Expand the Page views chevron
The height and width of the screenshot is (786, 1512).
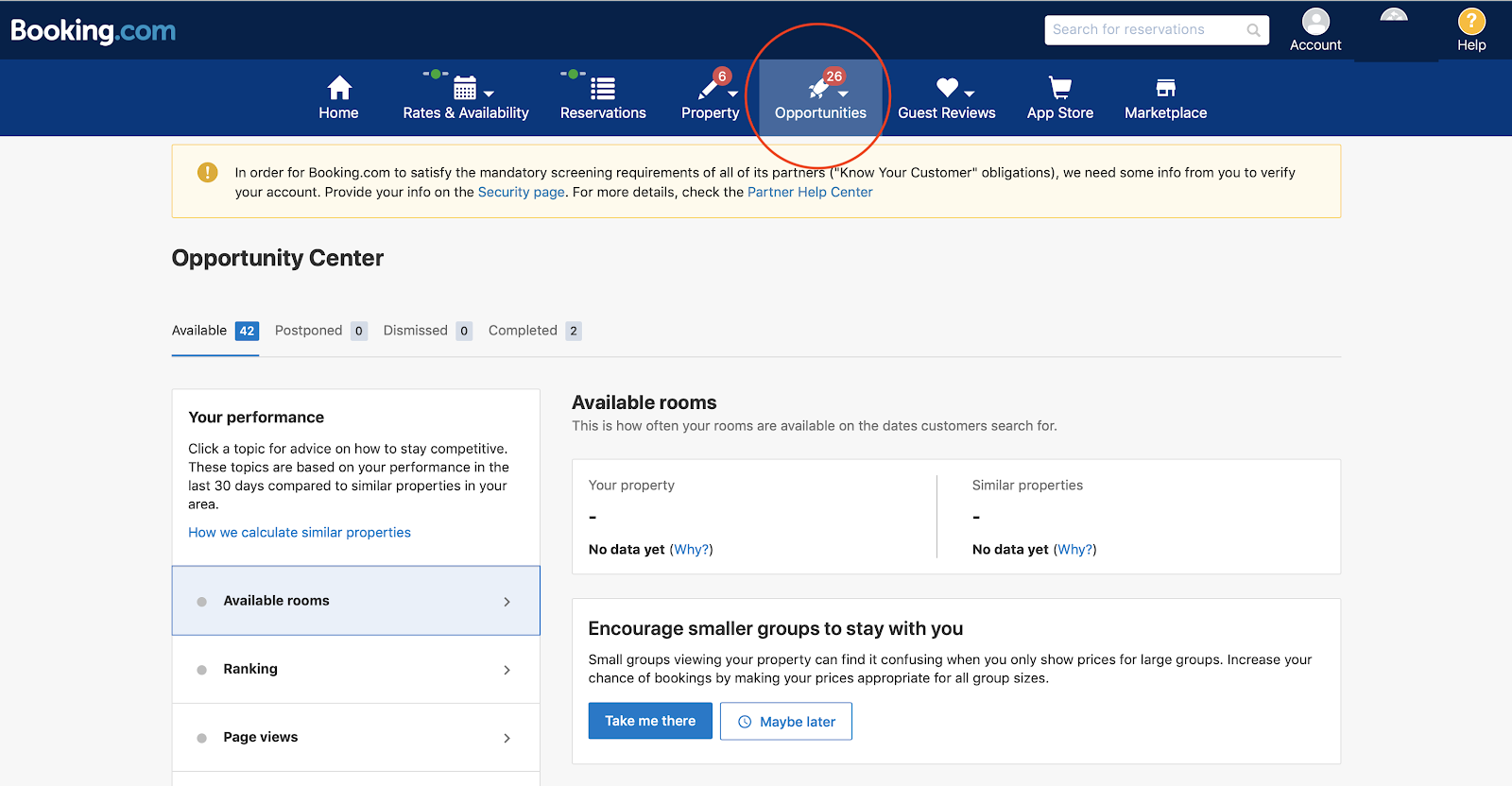pyautogui.click(x=507, y=738)
